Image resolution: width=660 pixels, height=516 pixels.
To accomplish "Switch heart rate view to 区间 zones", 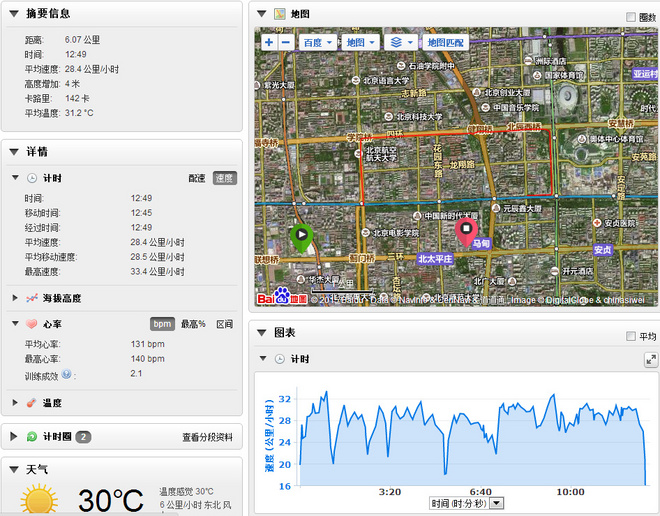I will [x=225, y=324].
